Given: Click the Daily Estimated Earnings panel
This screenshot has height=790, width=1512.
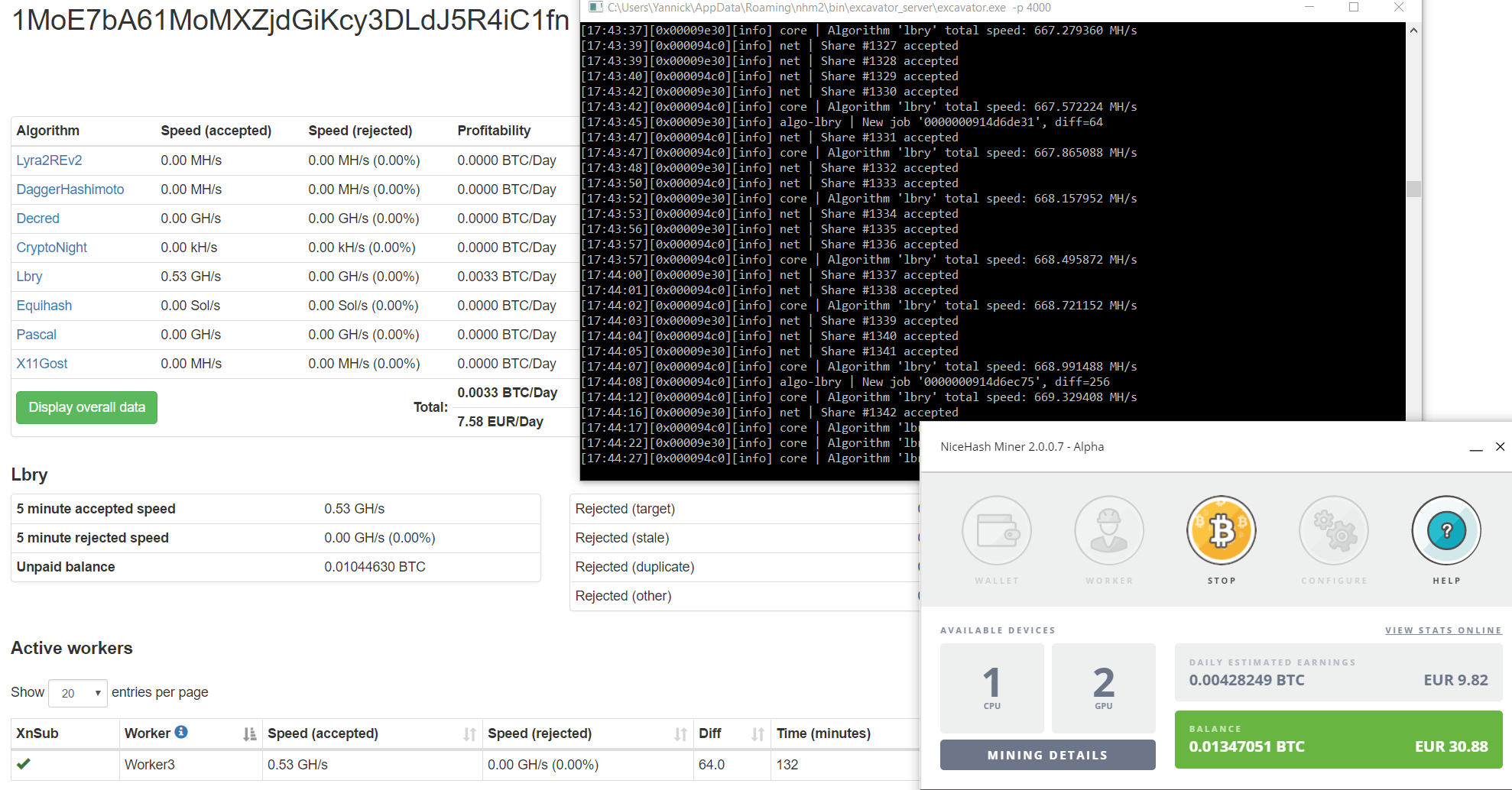Looking at the screenshot, I should (1338, 672).
